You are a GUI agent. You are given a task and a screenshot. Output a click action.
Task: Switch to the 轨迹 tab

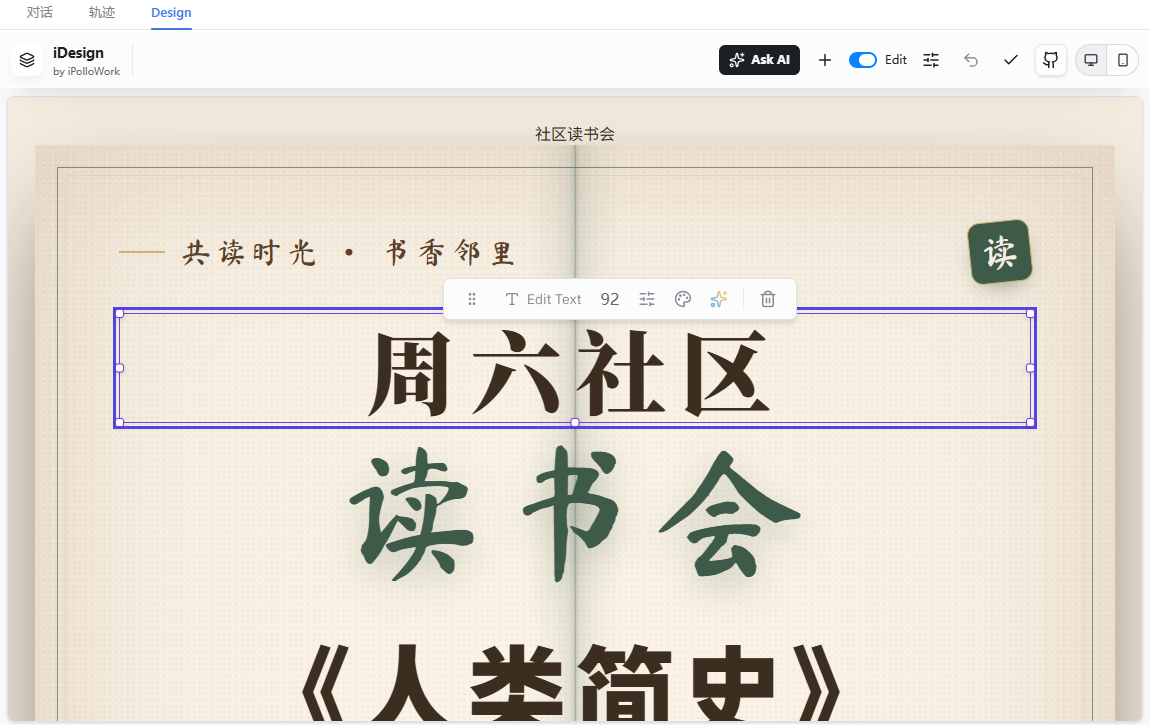(102, 12)
